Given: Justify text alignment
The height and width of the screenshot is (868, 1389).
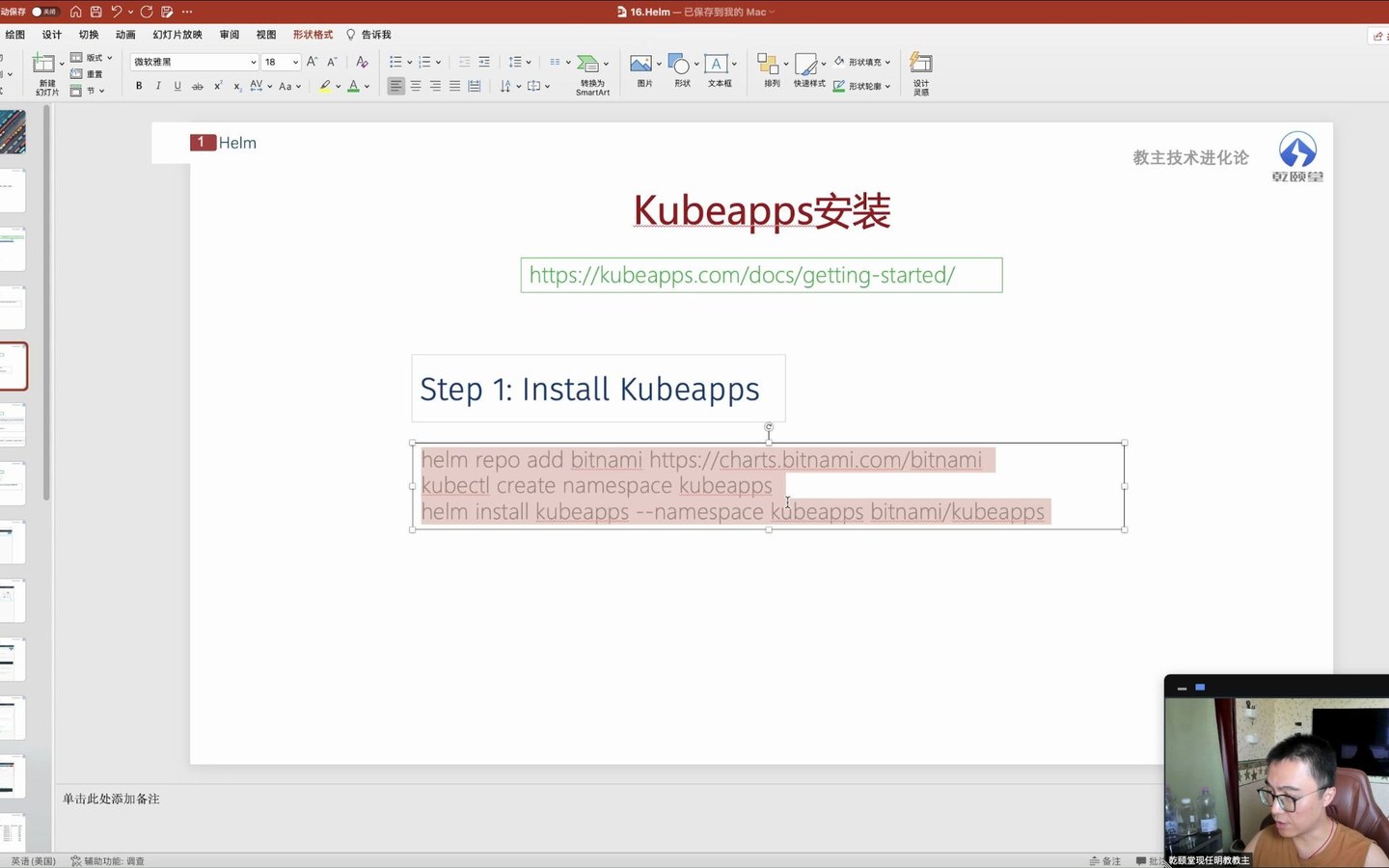Looking at the screenshot, I should pos(454,86).
